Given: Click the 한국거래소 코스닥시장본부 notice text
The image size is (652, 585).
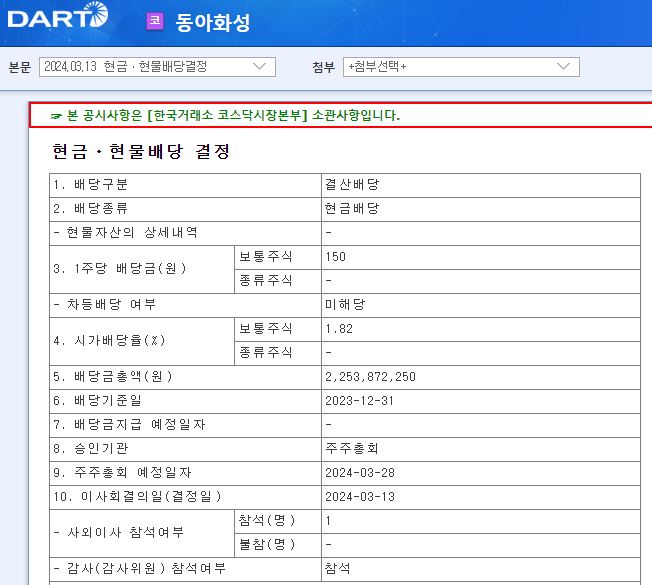Looking at the screenshot, I should [227, 115].
